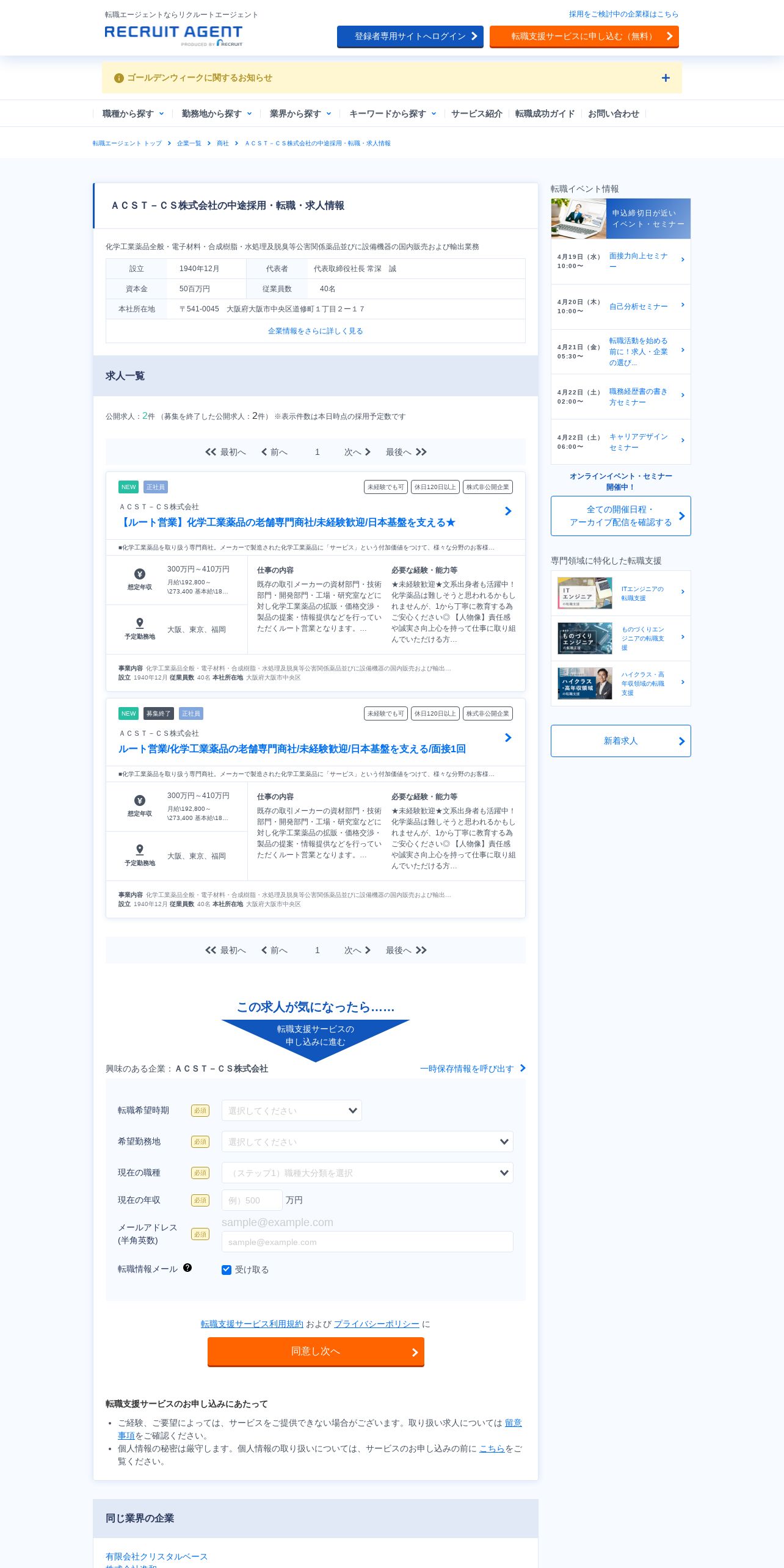Go to サービス紹介 menu item
Screen dimensions: 784x1568
(x=476, y=114)
